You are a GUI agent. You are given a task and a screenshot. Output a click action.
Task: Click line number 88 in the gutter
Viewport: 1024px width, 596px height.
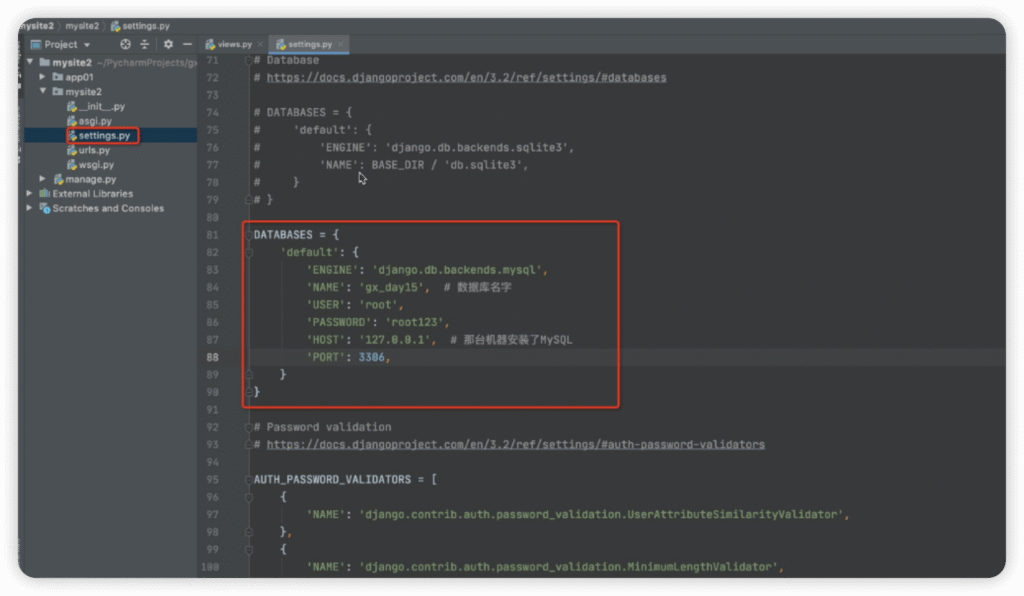coord(211,357)
